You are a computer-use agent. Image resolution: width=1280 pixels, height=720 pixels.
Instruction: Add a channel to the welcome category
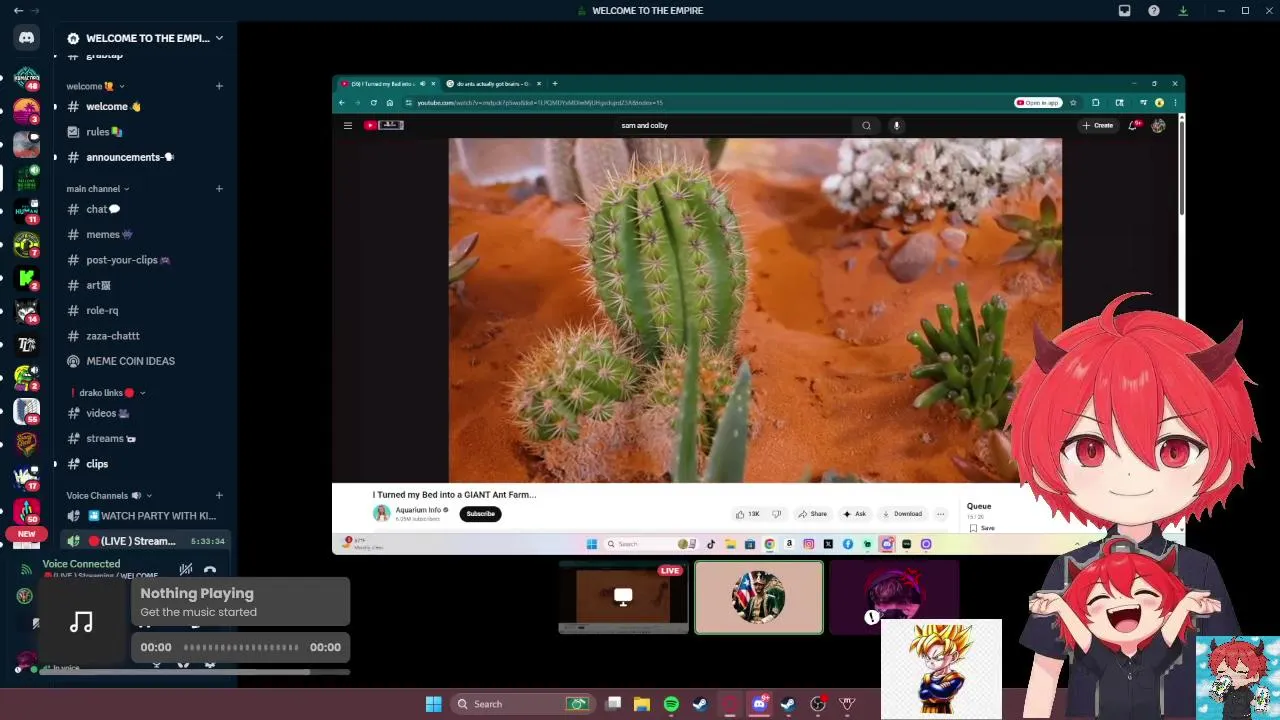click(x=219, y=86)
